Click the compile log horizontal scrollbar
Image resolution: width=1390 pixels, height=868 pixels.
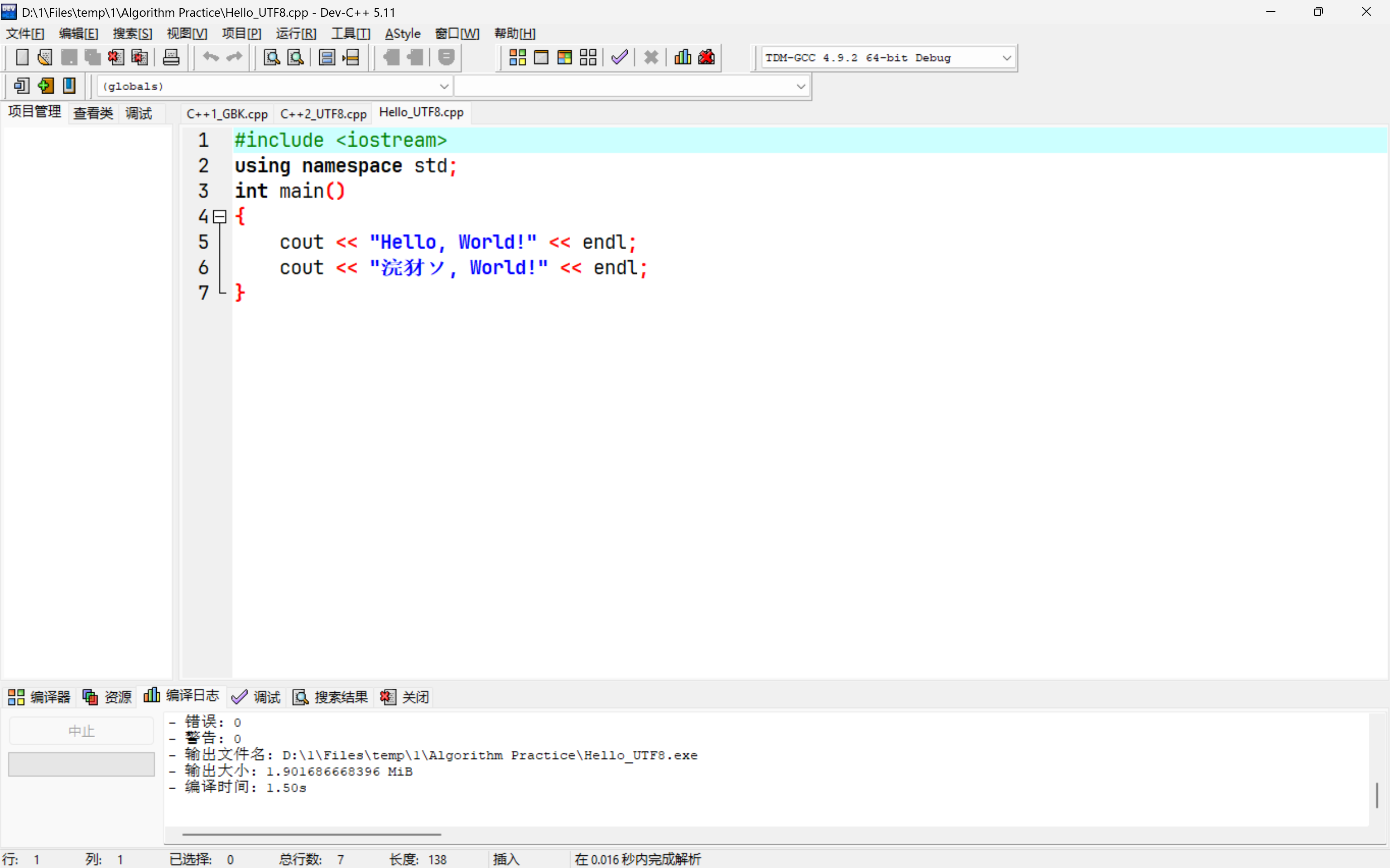312,834
